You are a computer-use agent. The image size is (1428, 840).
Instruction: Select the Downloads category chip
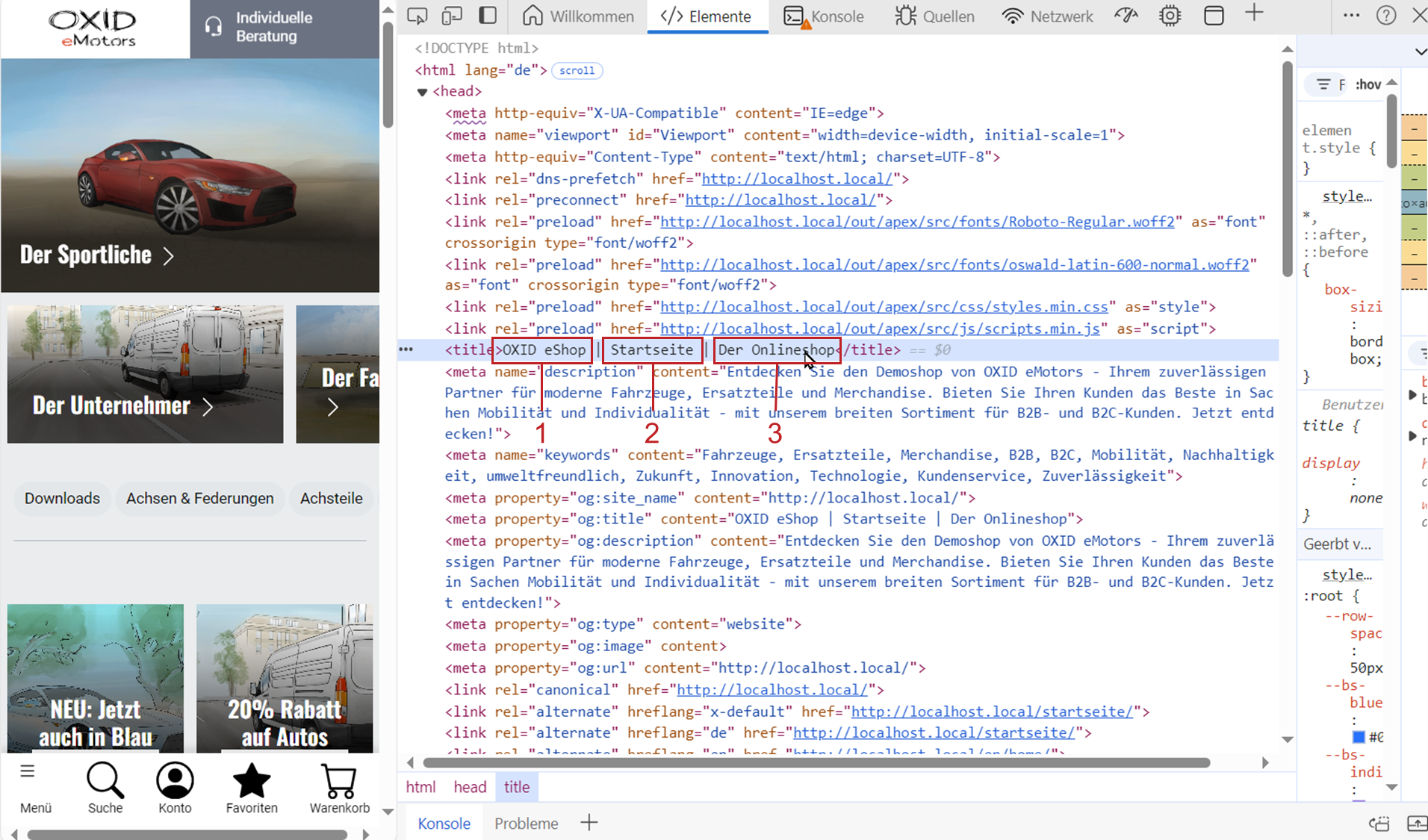pos(62,498)
